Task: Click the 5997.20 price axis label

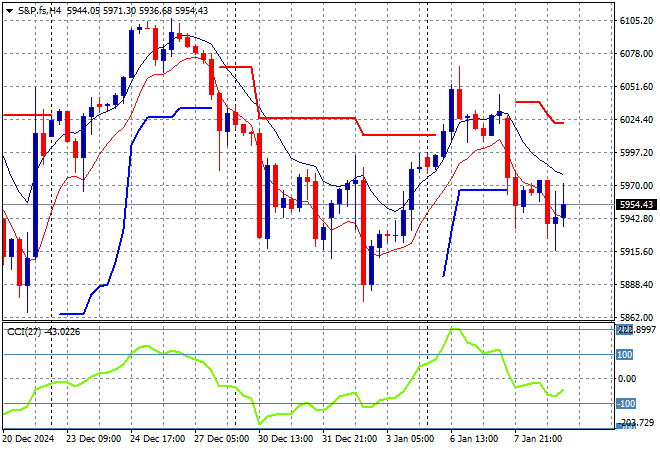Action: coord(636,153)
